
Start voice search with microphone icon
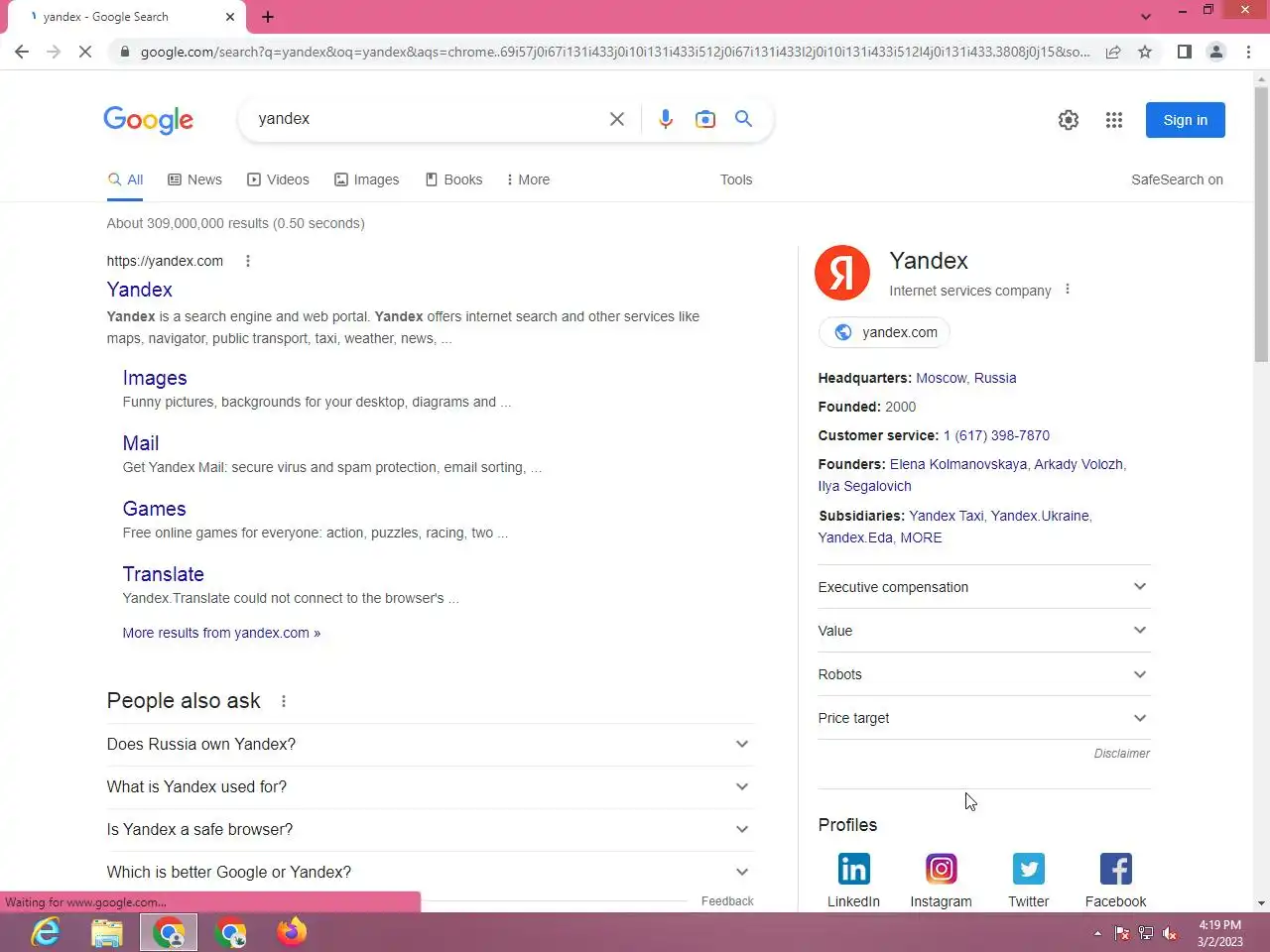(666, 119)
